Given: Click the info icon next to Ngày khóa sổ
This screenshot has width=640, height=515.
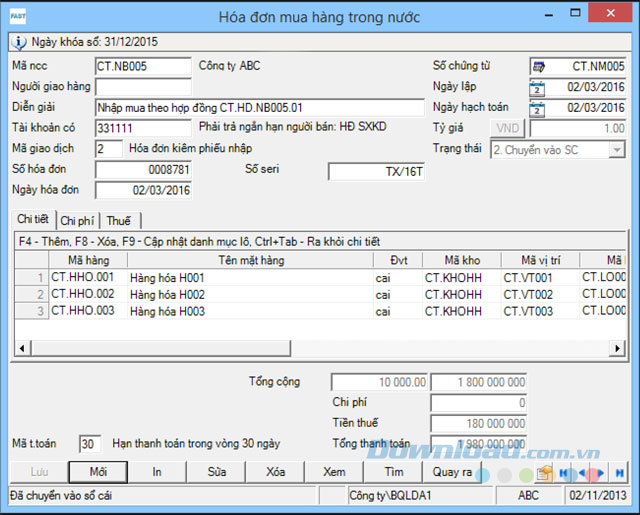Looking at the screenshot, I should (19, 42).
